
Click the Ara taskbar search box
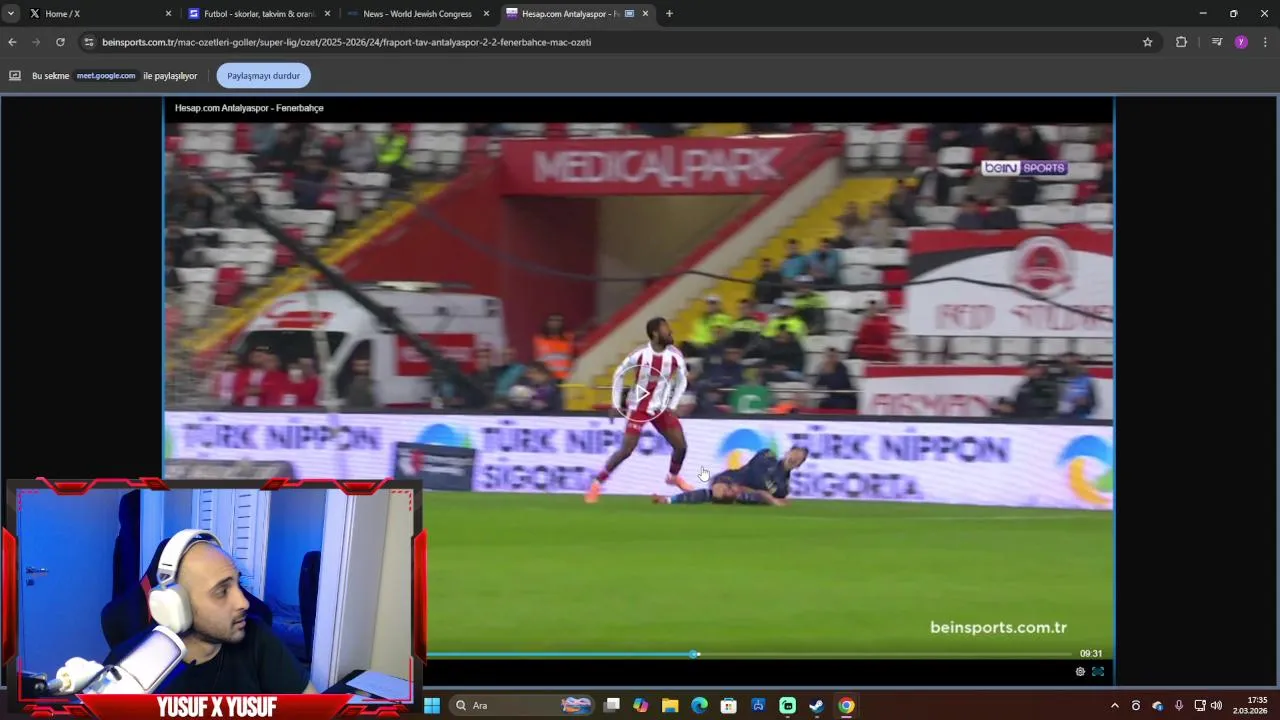tap(521, 706)
